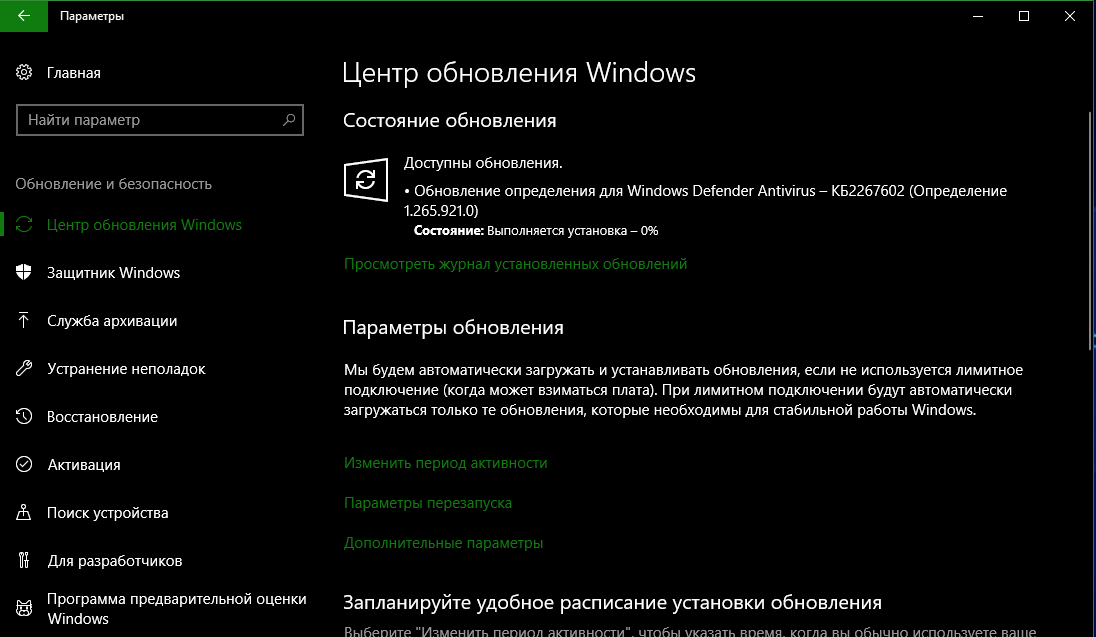This screenshot has width=1096, height=637.
Task: Maximize the Параметры window
Action: [x=1024, y=16]
